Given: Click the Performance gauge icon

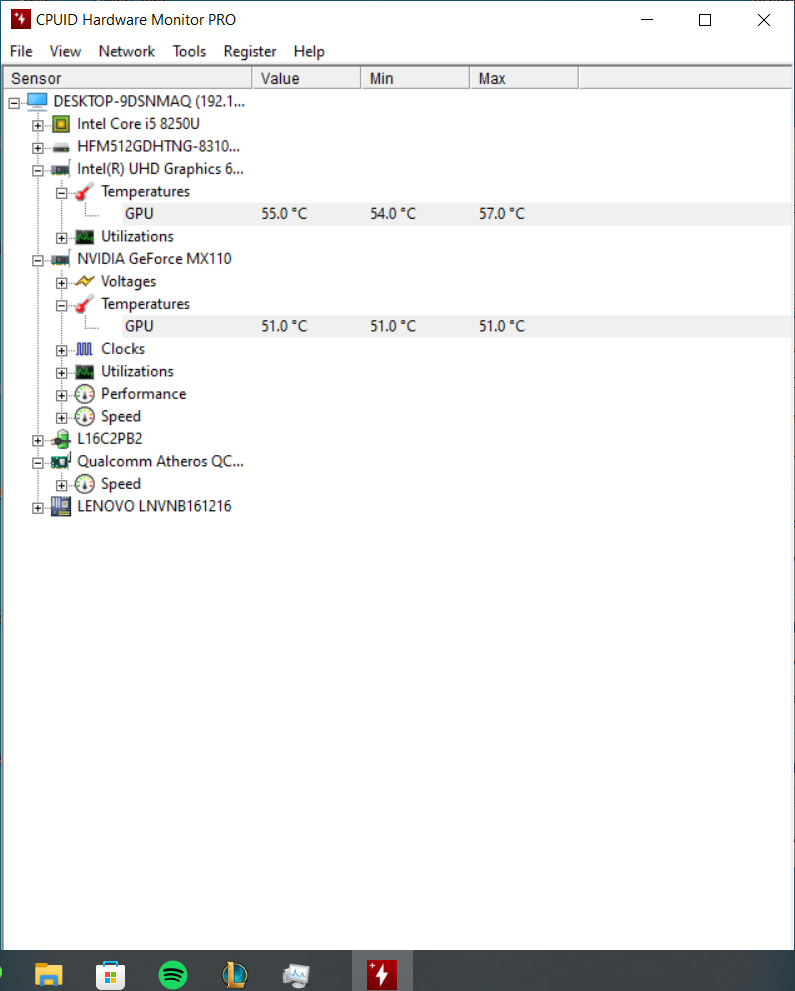Looking at the screenshot, I should [x=84, y=394].
